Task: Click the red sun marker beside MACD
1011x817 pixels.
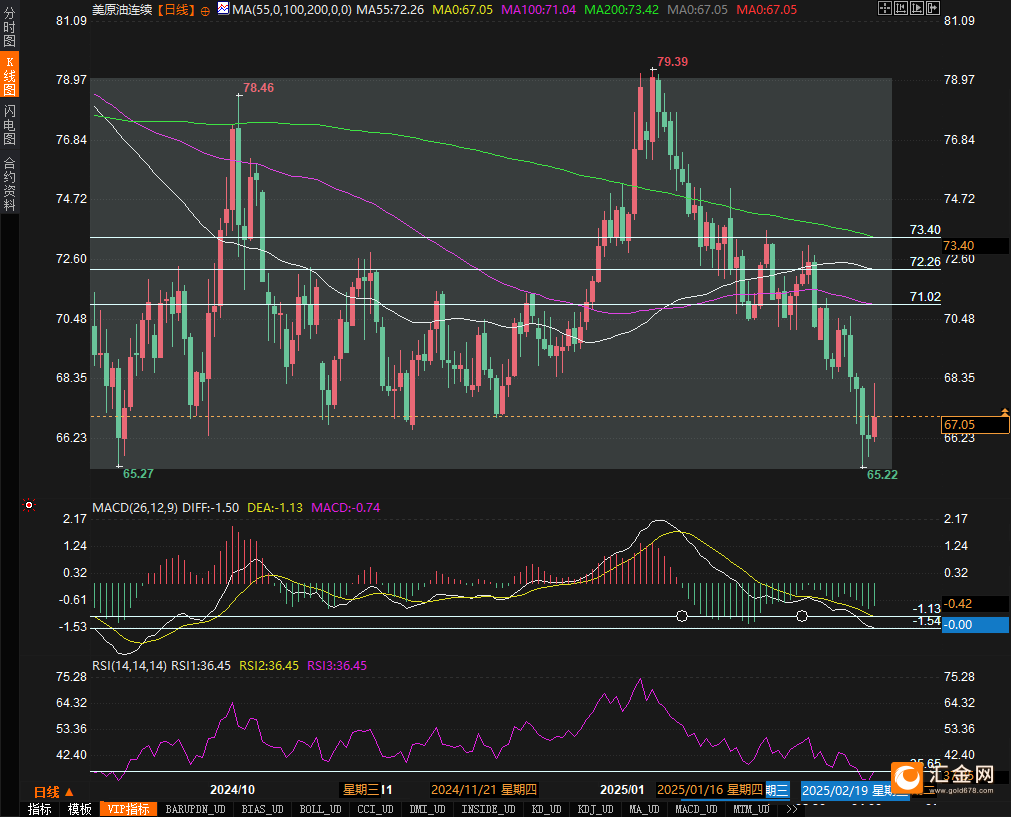Action: (28, 505)
